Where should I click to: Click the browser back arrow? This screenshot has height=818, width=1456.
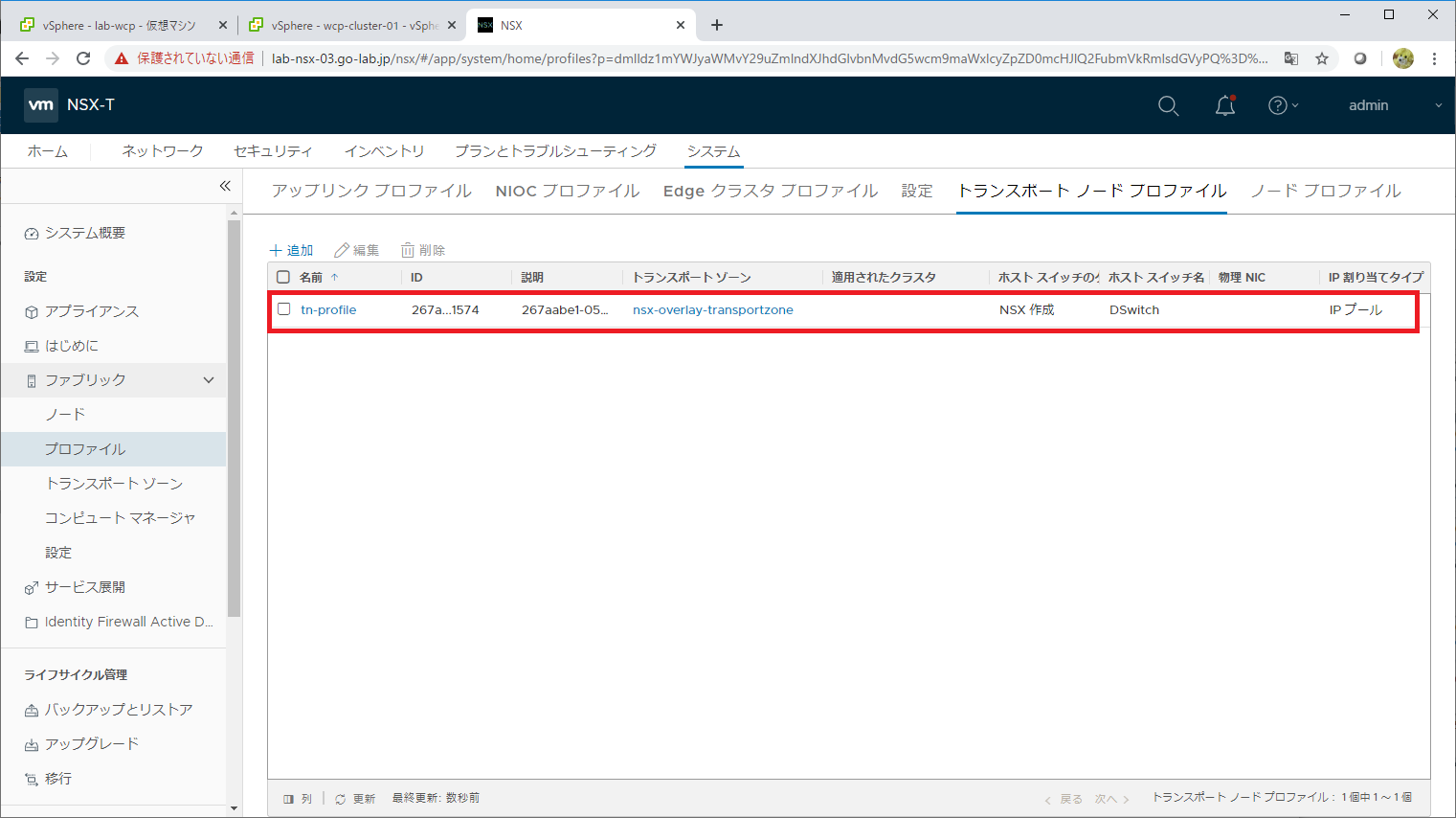(22, 58)
